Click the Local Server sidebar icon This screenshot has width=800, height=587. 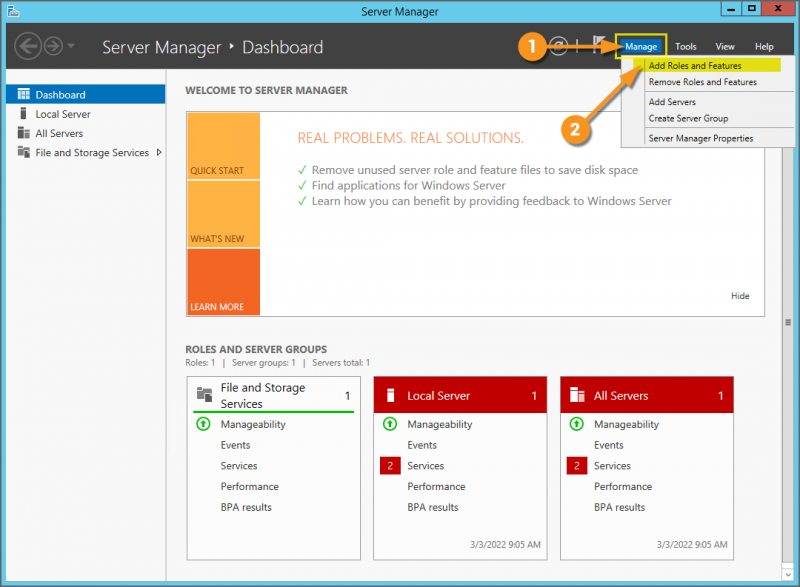23,113
